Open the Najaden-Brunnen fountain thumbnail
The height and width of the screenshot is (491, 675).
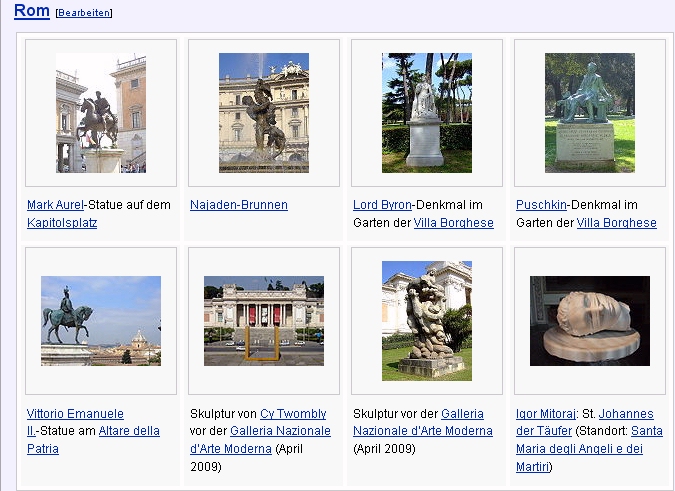pos(264,113)
